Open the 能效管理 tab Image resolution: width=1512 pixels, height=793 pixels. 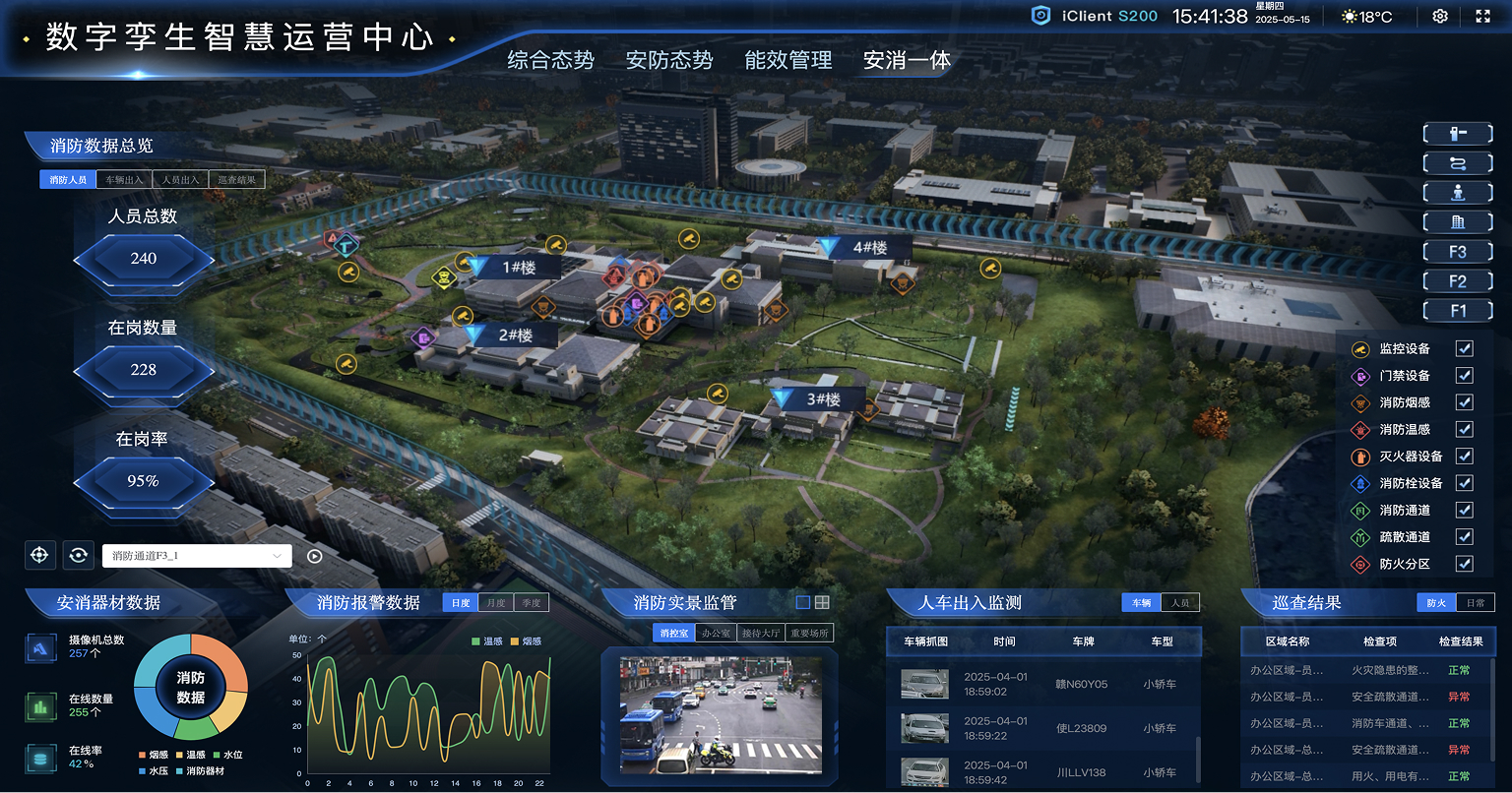tap(788, 60)
